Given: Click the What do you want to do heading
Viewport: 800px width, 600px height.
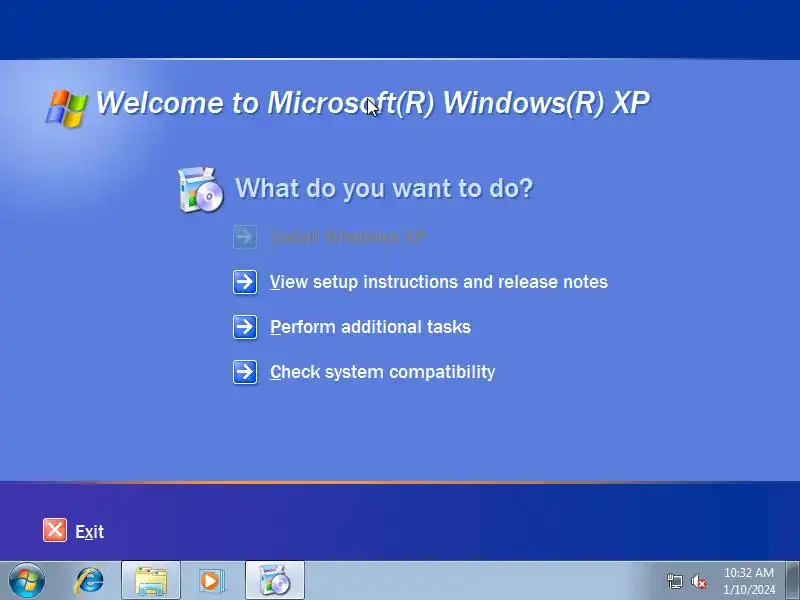Looking at the screenshot, I should (x=384, y=188).
